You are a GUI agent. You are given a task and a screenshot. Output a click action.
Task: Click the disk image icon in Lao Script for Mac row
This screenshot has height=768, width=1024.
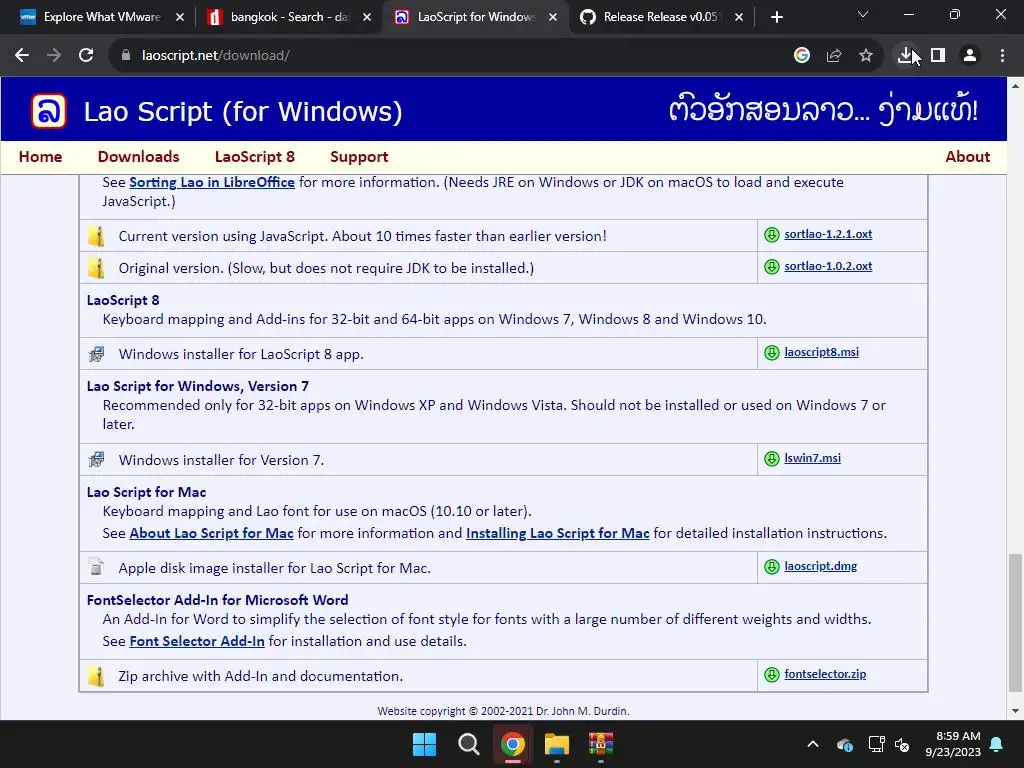point(97,568)
